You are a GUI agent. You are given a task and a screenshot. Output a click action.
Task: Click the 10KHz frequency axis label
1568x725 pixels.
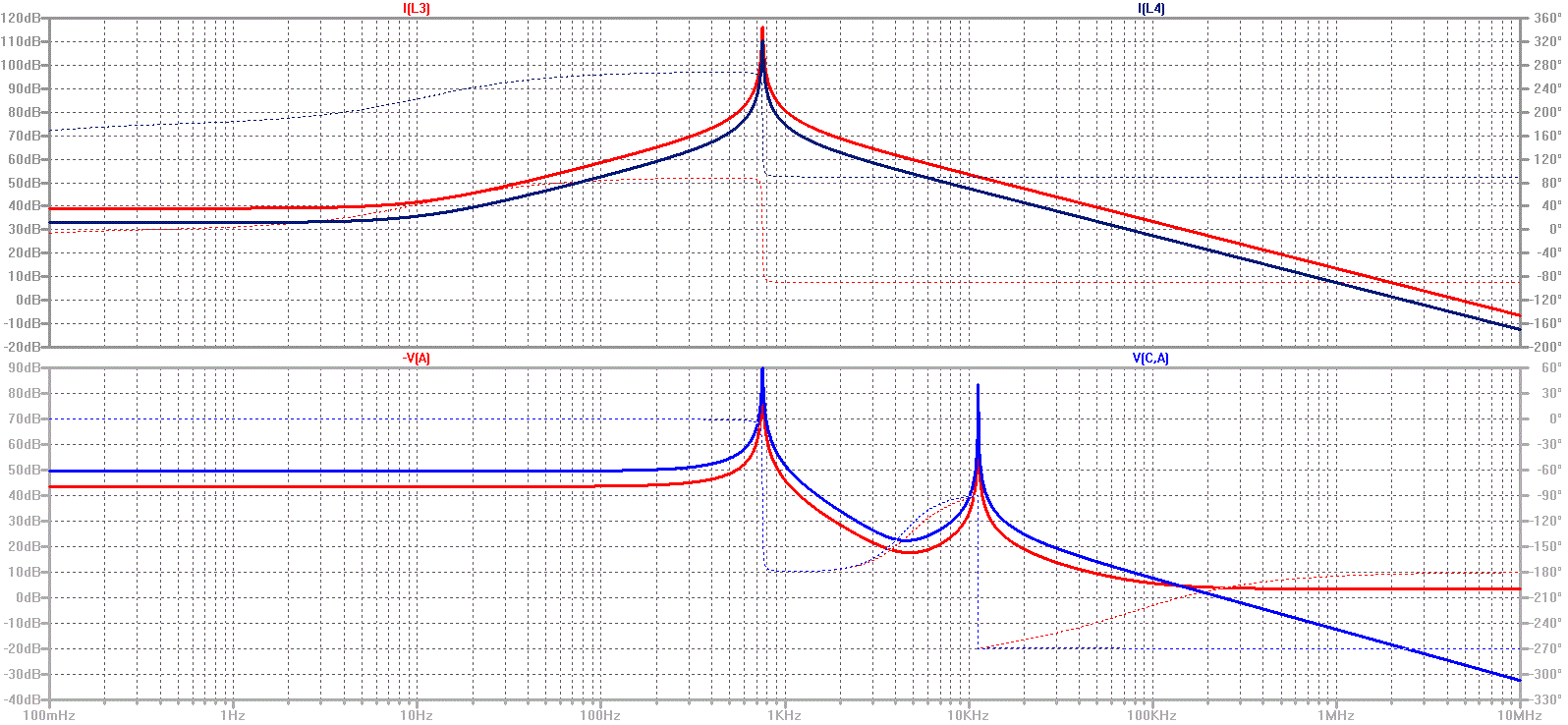coord(968,715)
